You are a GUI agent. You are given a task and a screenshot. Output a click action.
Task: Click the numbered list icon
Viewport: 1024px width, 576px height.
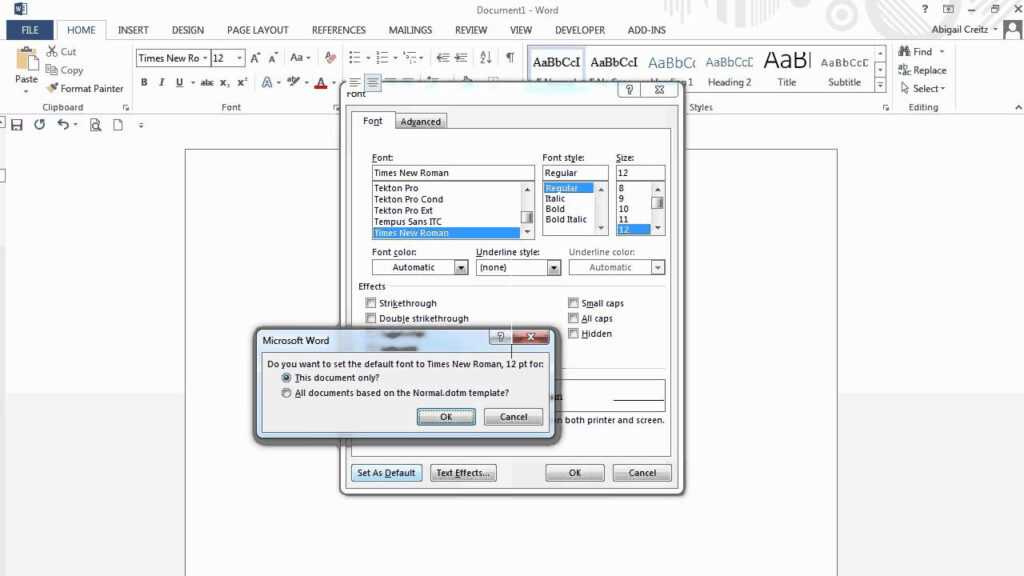381,56
